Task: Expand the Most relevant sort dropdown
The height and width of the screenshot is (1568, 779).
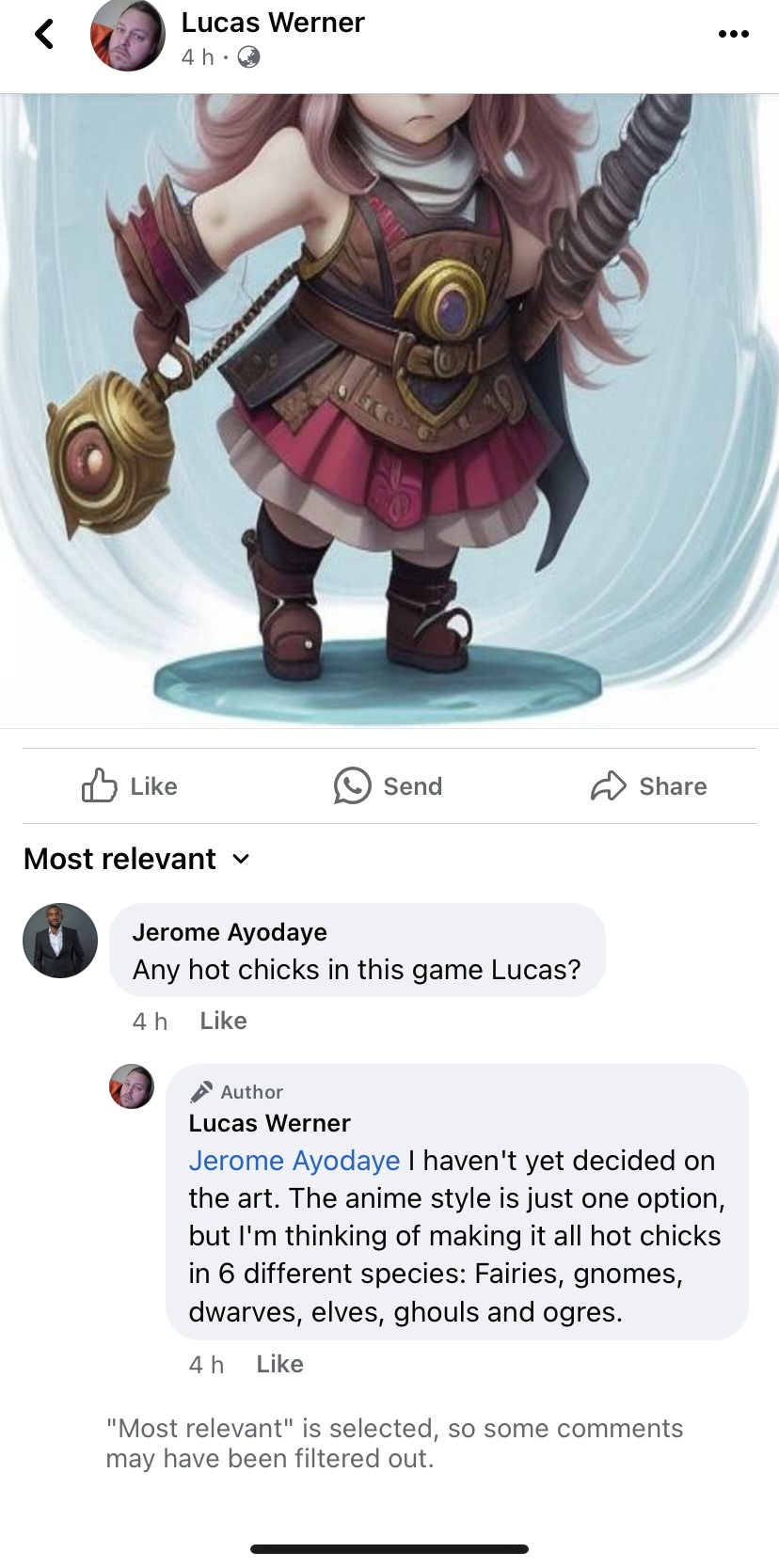Action: pyautogui.click(x=137, y=859)
